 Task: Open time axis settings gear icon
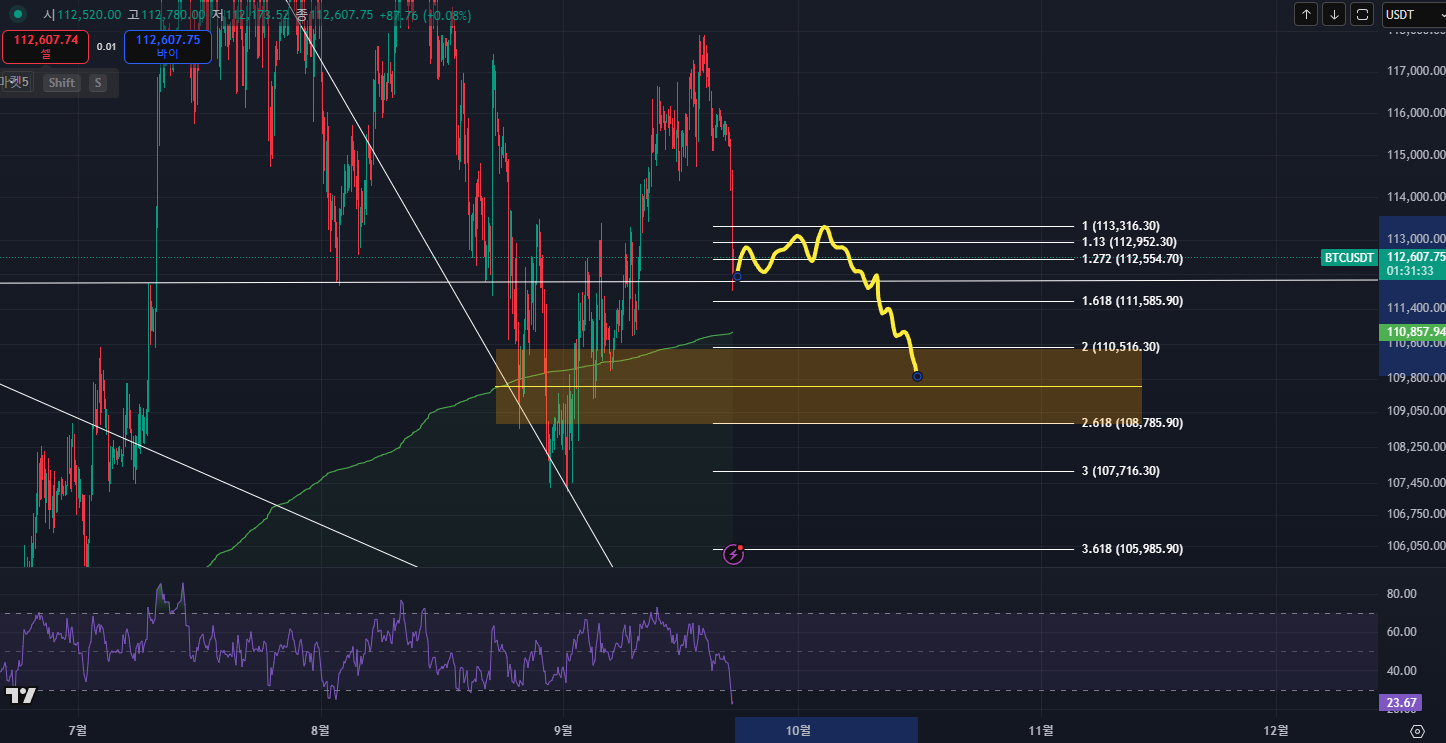1415,732
